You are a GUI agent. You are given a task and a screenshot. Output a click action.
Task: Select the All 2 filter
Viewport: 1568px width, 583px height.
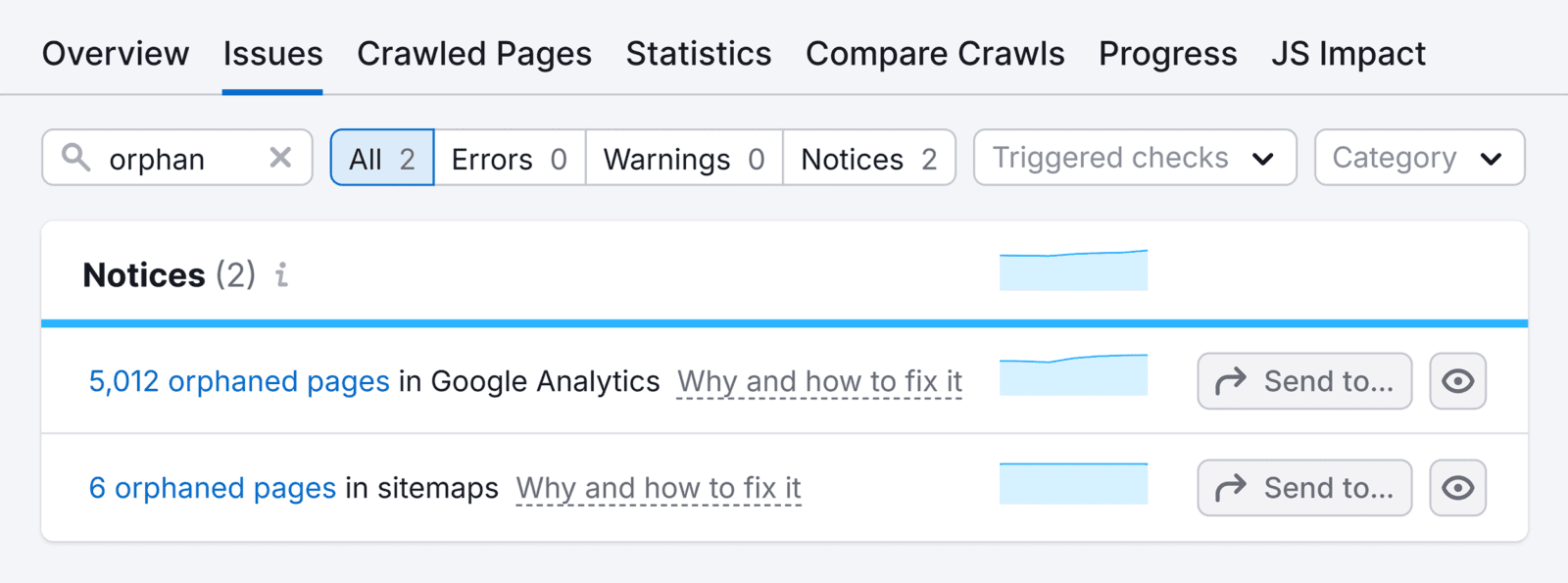382,158
